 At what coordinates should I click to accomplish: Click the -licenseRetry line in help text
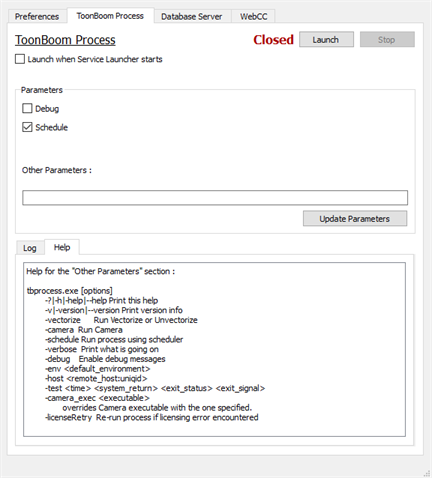tap(152, 417)
